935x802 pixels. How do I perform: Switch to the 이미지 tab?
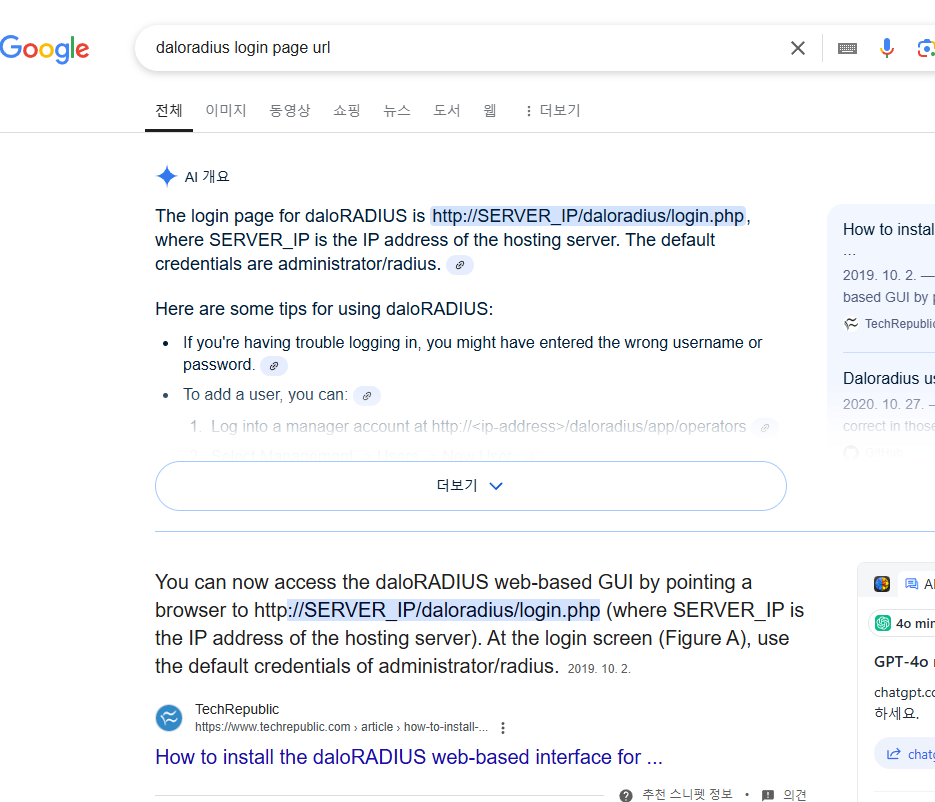[x=226, y=110]
